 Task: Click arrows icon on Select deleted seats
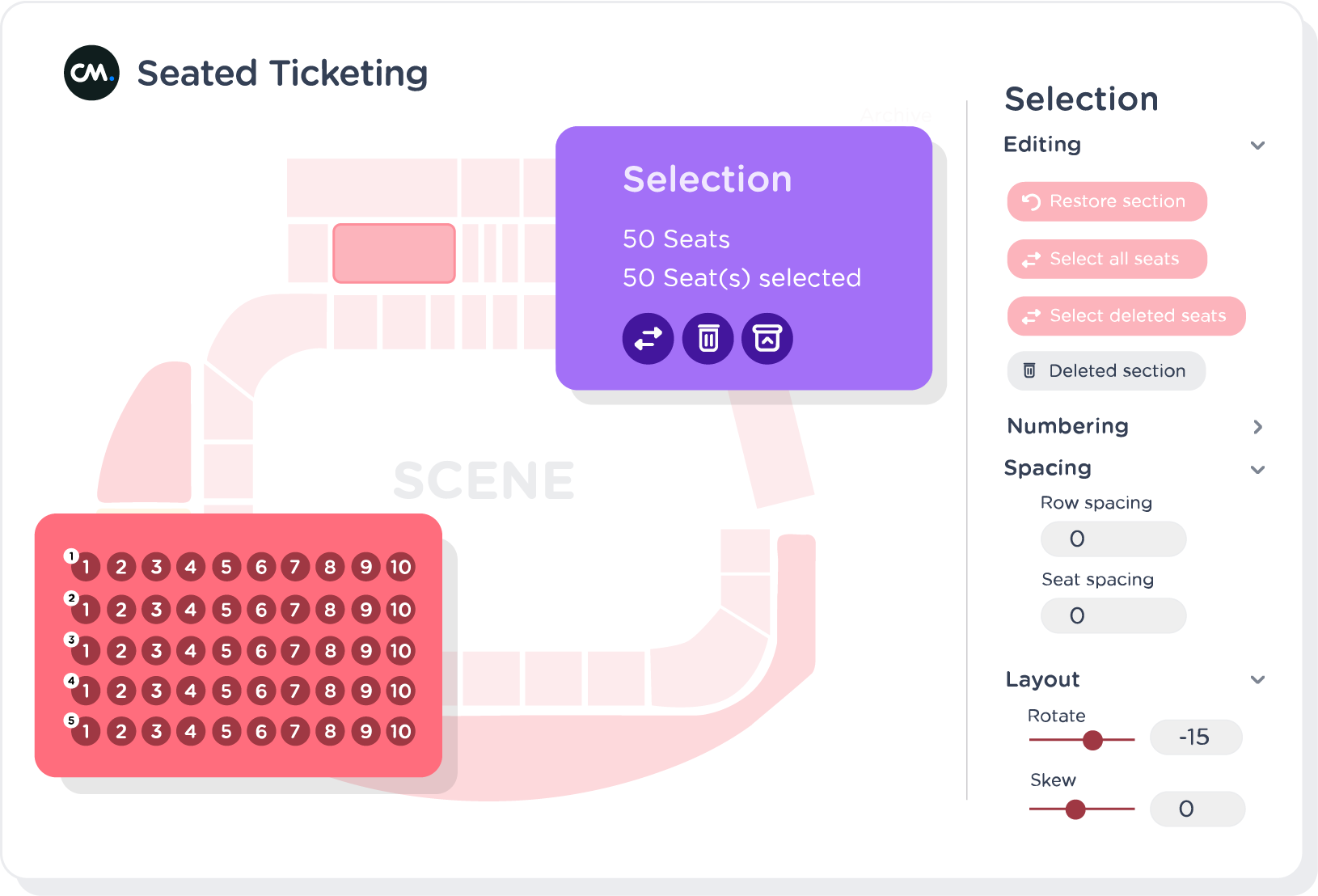pos(1031,316)
